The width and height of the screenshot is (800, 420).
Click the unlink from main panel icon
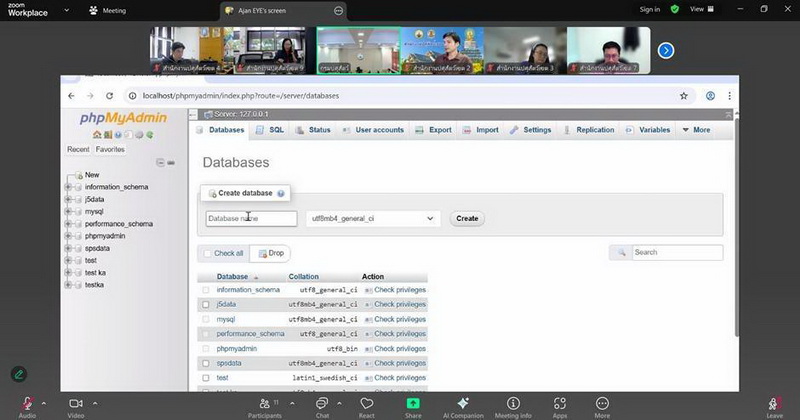coord(171,162)
